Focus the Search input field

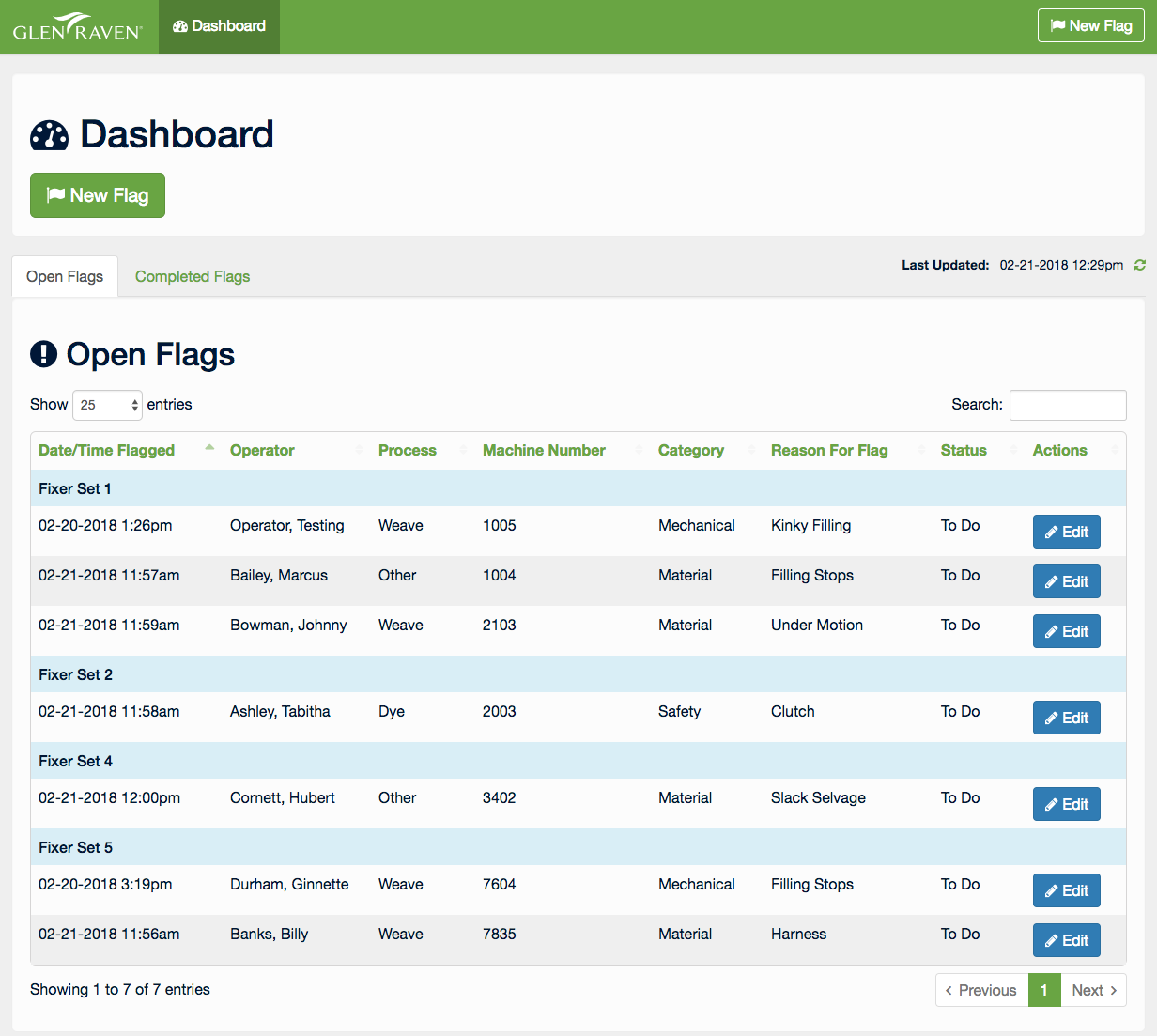tap(1068, 405)
